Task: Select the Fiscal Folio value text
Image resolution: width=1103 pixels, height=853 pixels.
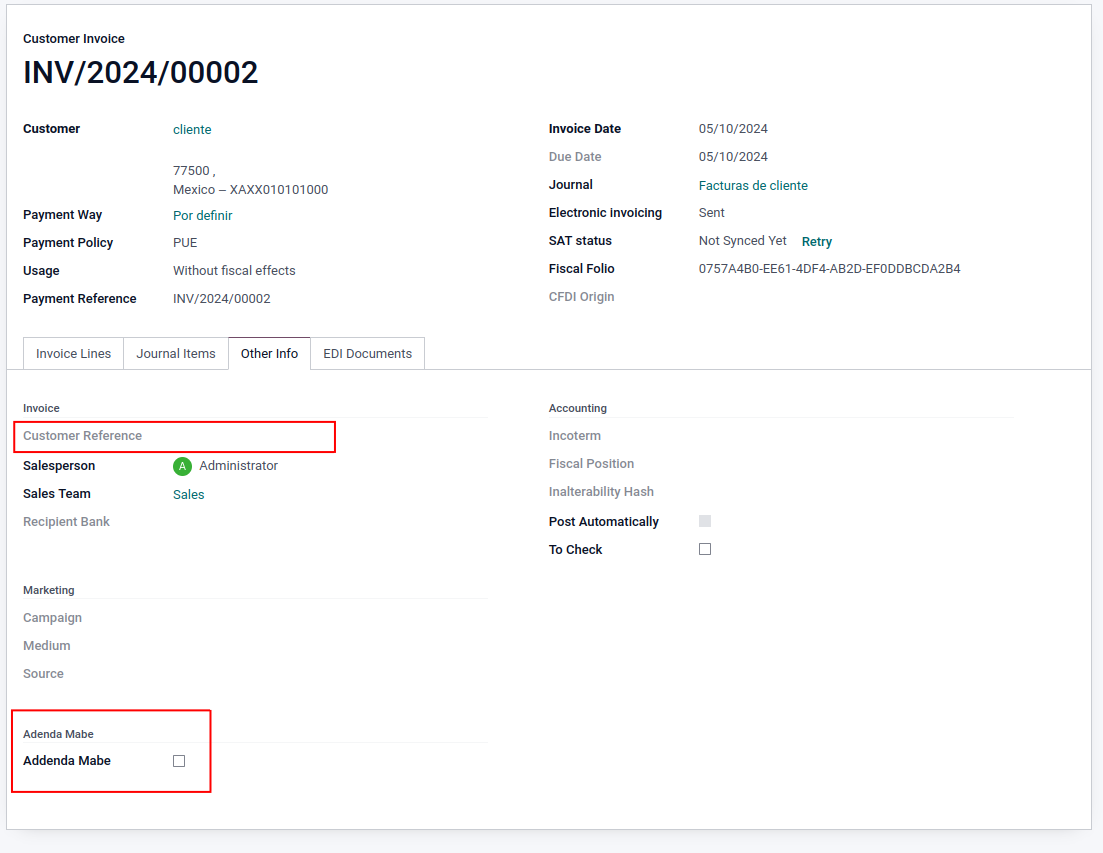Action: point(829,269)
